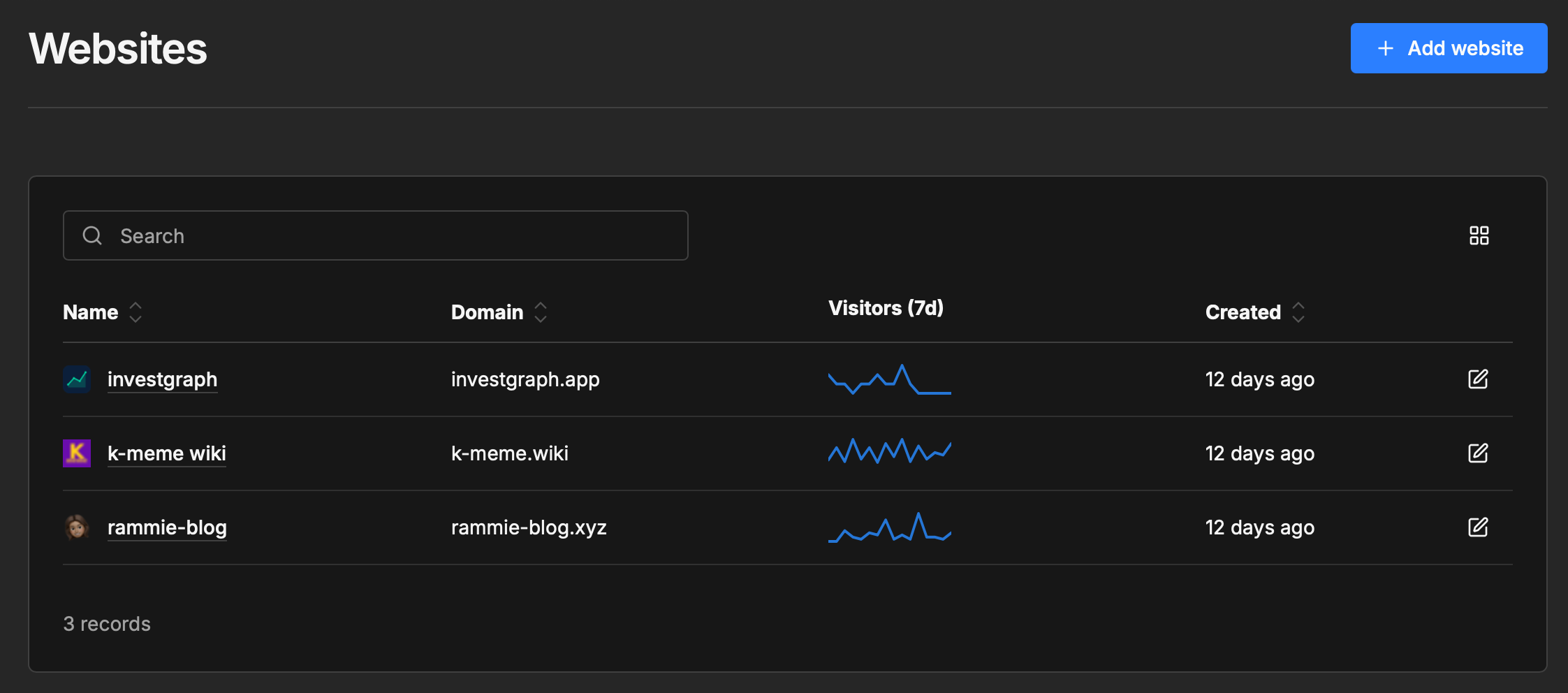Click the k-meme wiki K favicon

tap(77, 453)
